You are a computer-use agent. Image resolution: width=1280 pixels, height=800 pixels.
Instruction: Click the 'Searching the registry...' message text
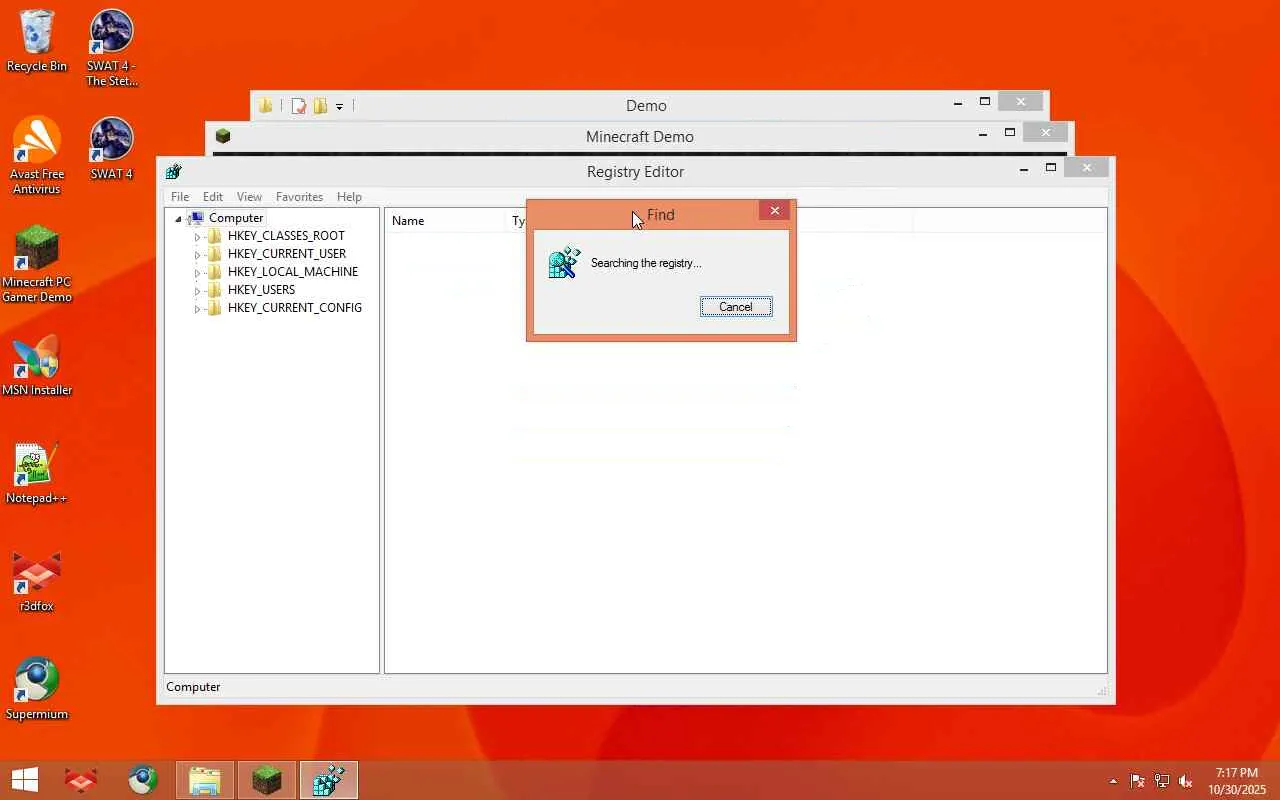(646, 263)
